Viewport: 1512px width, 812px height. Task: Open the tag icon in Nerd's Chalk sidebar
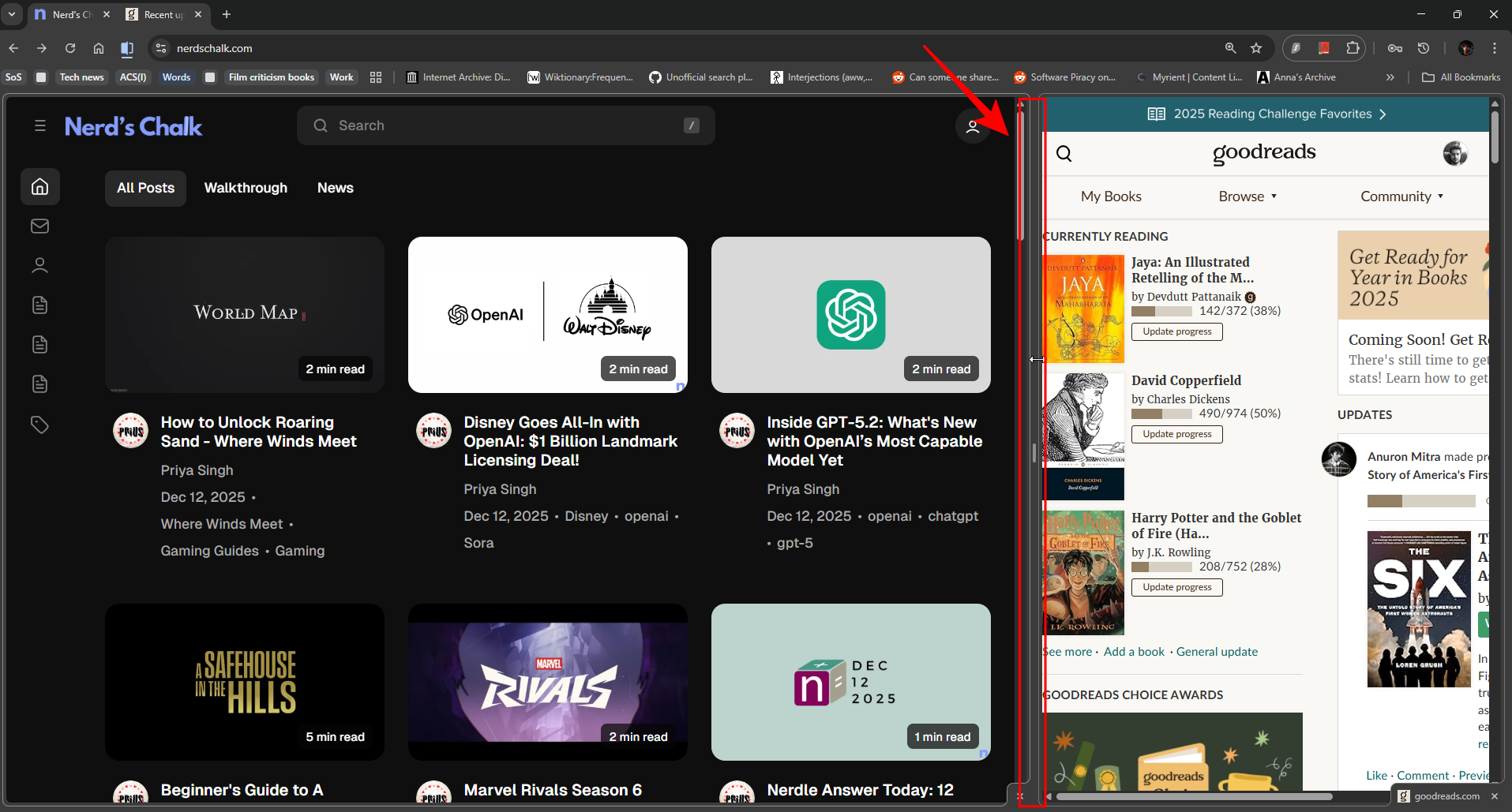[x=40, y=425]
